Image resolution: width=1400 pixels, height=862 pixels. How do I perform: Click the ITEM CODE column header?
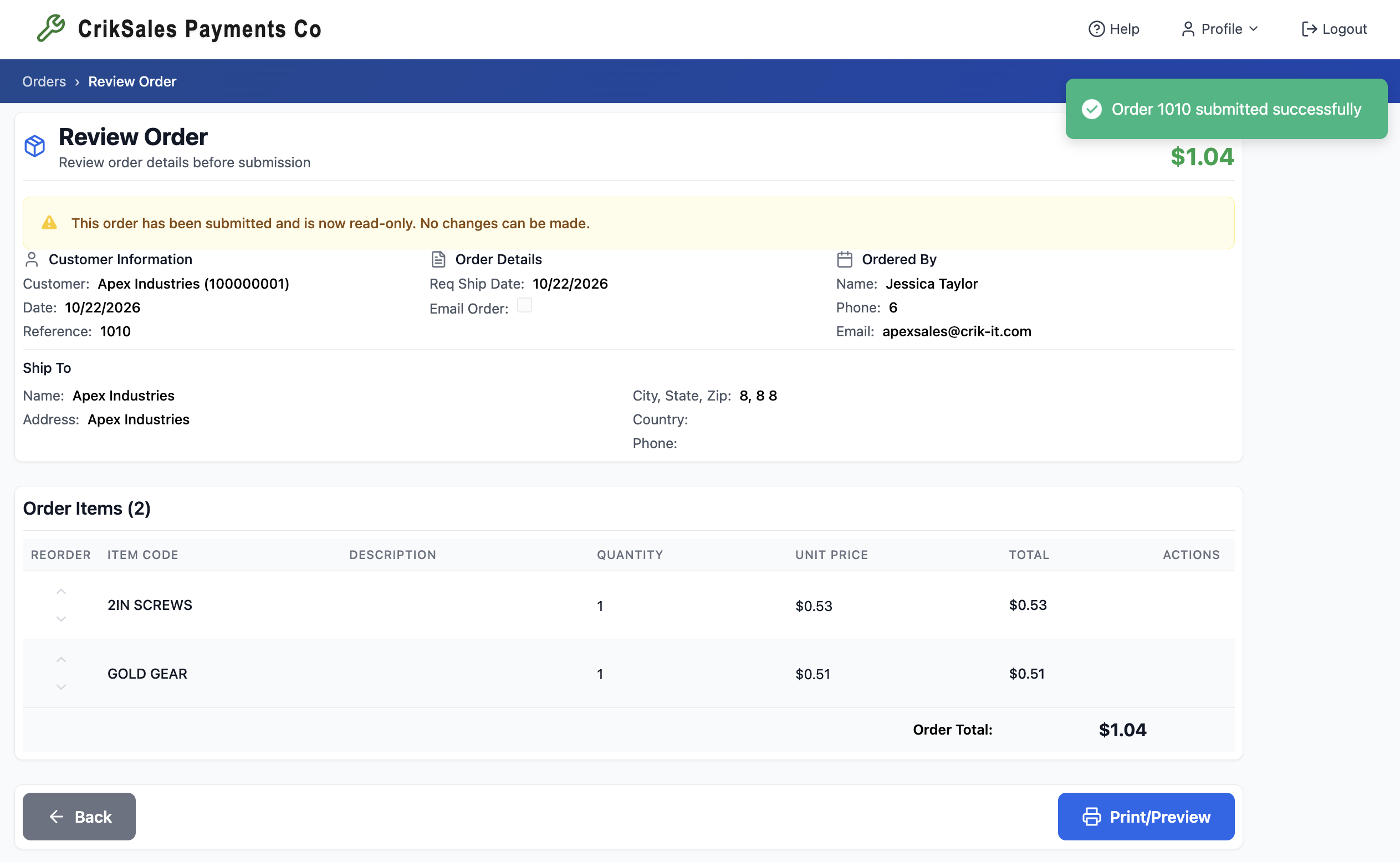(x=143, y=555)
